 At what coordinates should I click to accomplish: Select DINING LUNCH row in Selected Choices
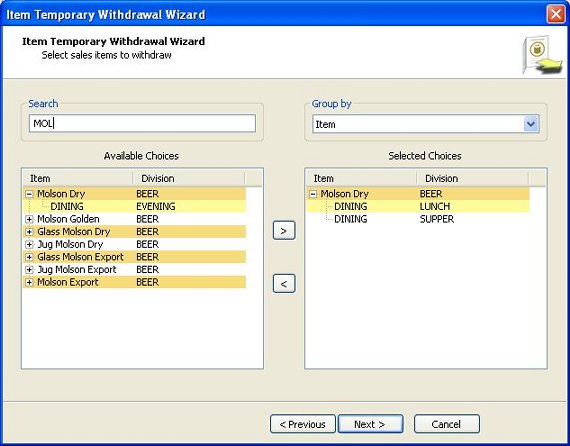click(418, 206)
